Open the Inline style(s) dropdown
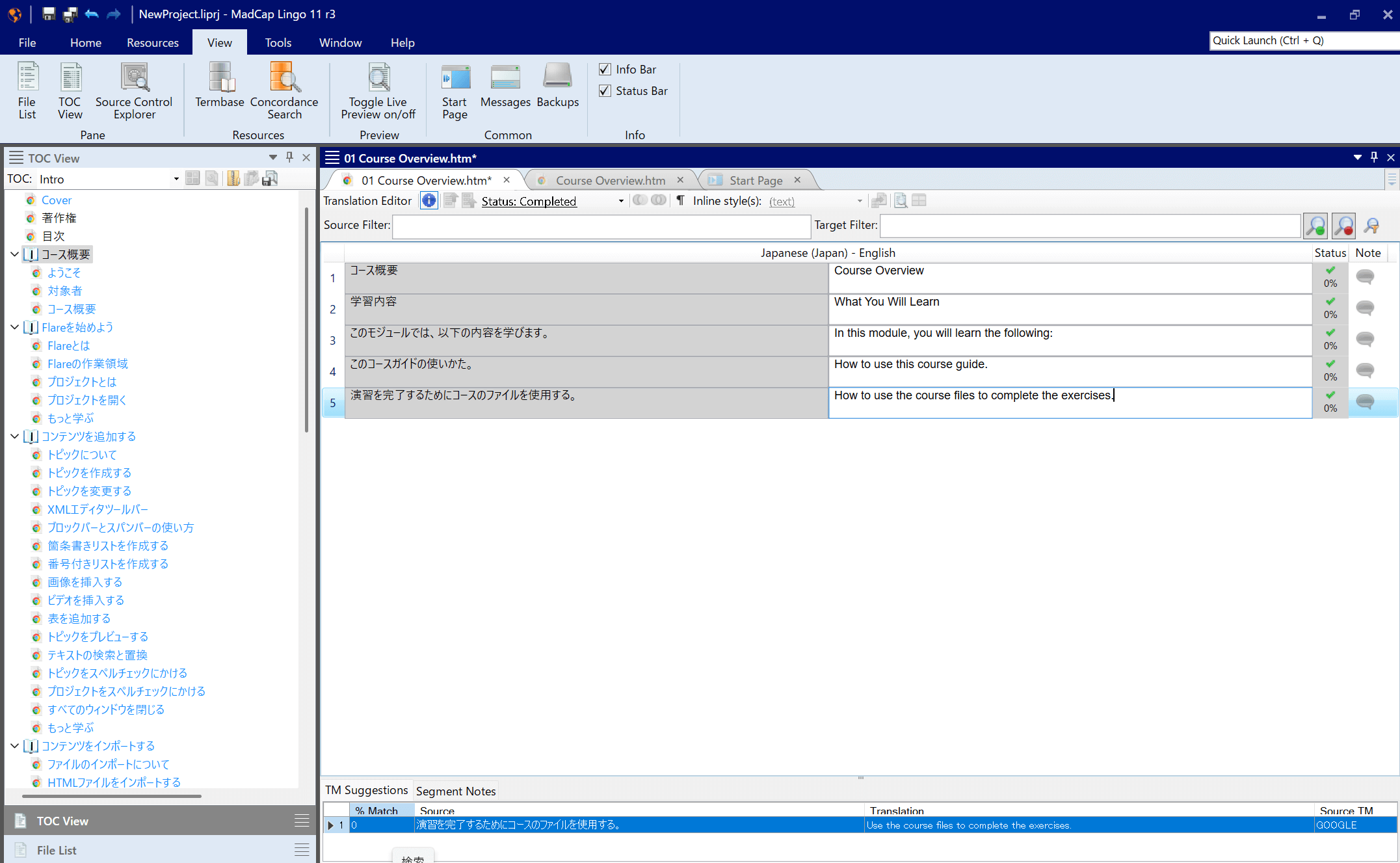 tap(860, 201)
